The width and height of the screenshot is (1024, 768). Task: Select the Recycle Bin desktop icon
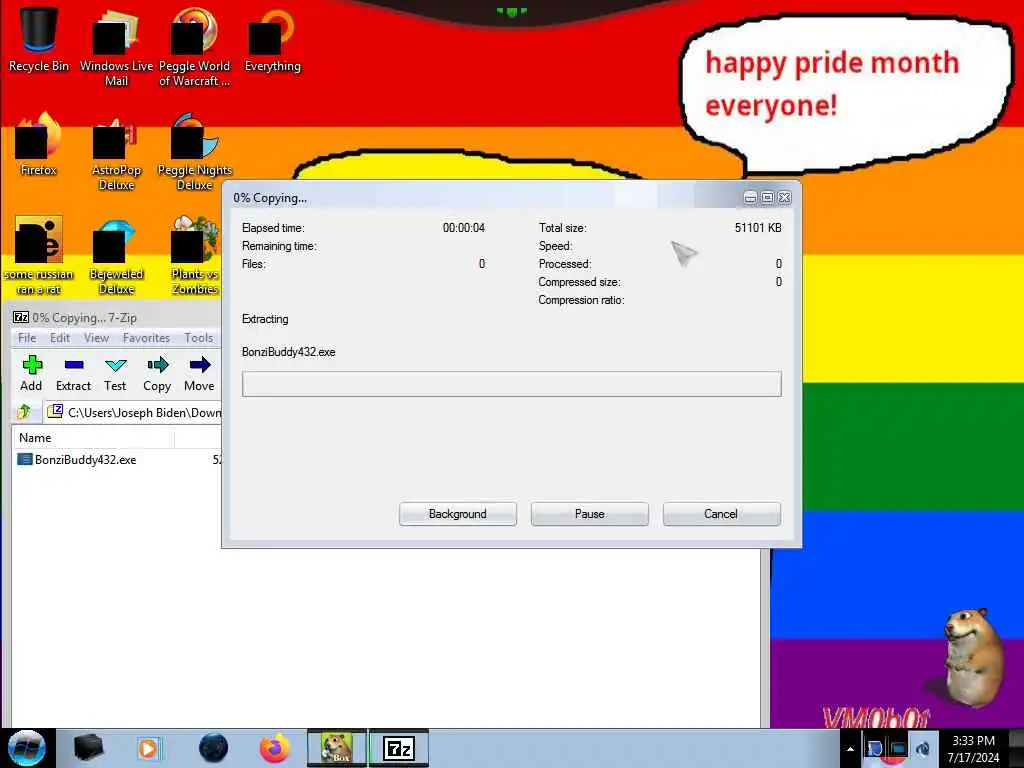39,39
